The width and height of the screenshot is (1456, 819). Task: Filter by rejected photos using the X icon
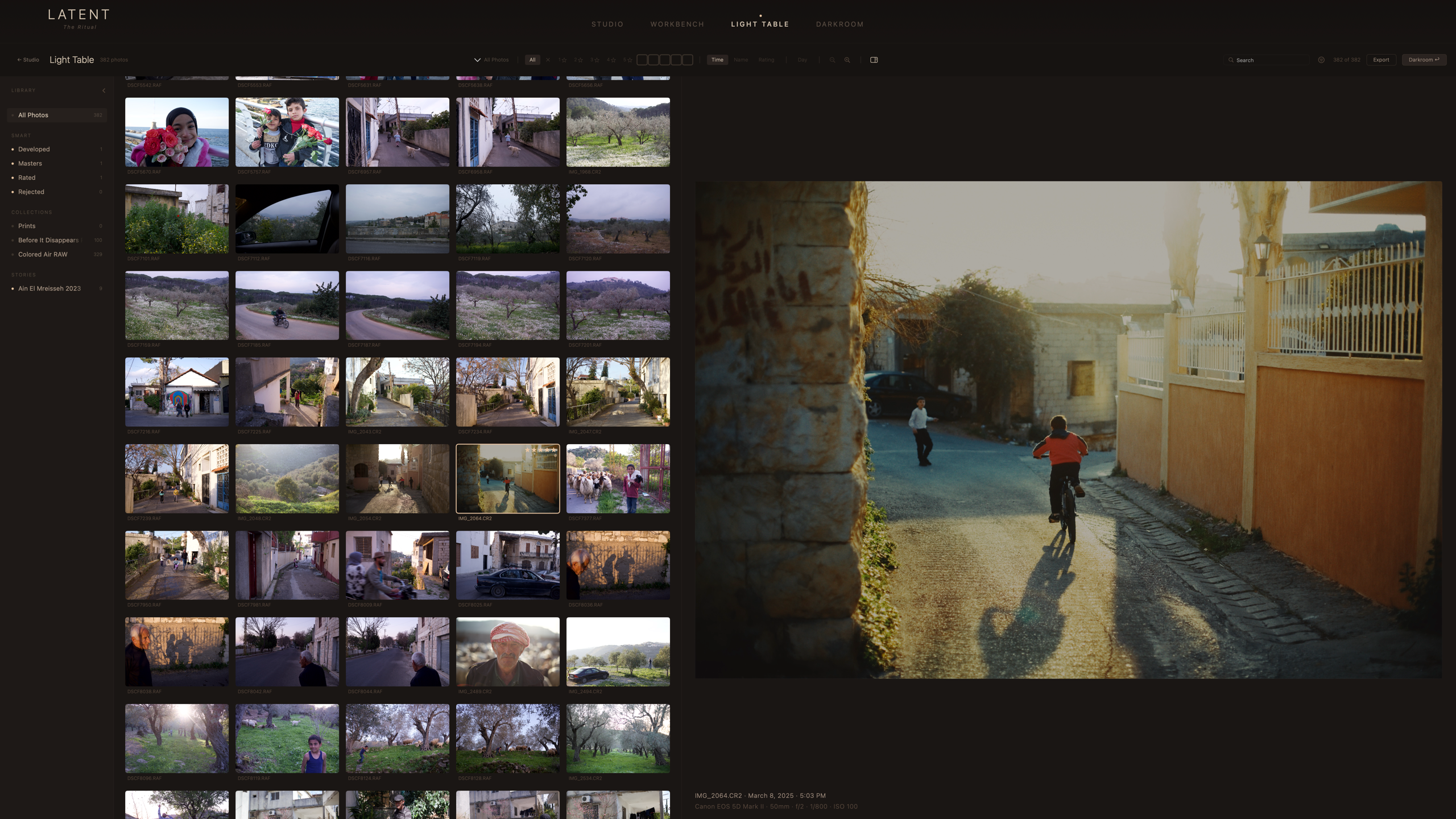[548, 60]
